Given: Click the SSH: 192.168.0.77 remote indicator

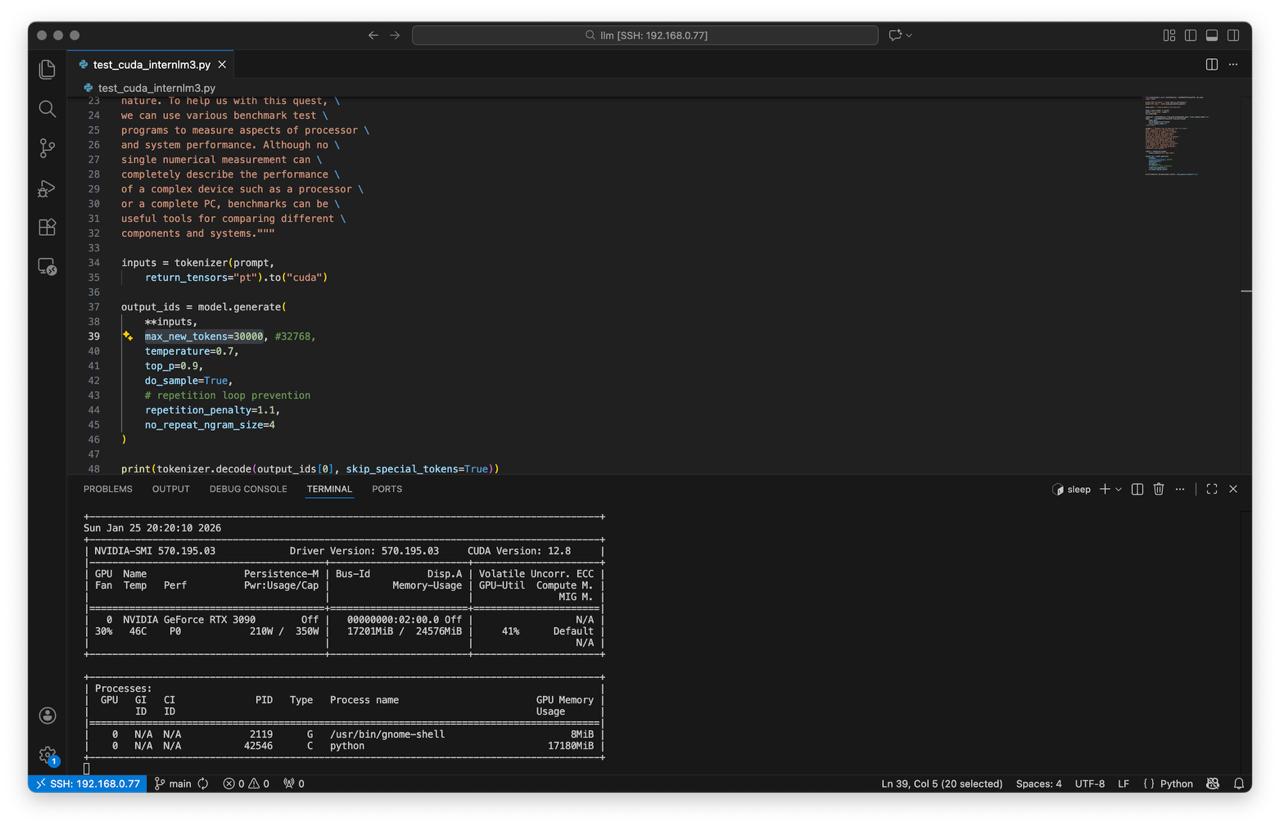Looking at the screenshot, I should click(88, 784).
